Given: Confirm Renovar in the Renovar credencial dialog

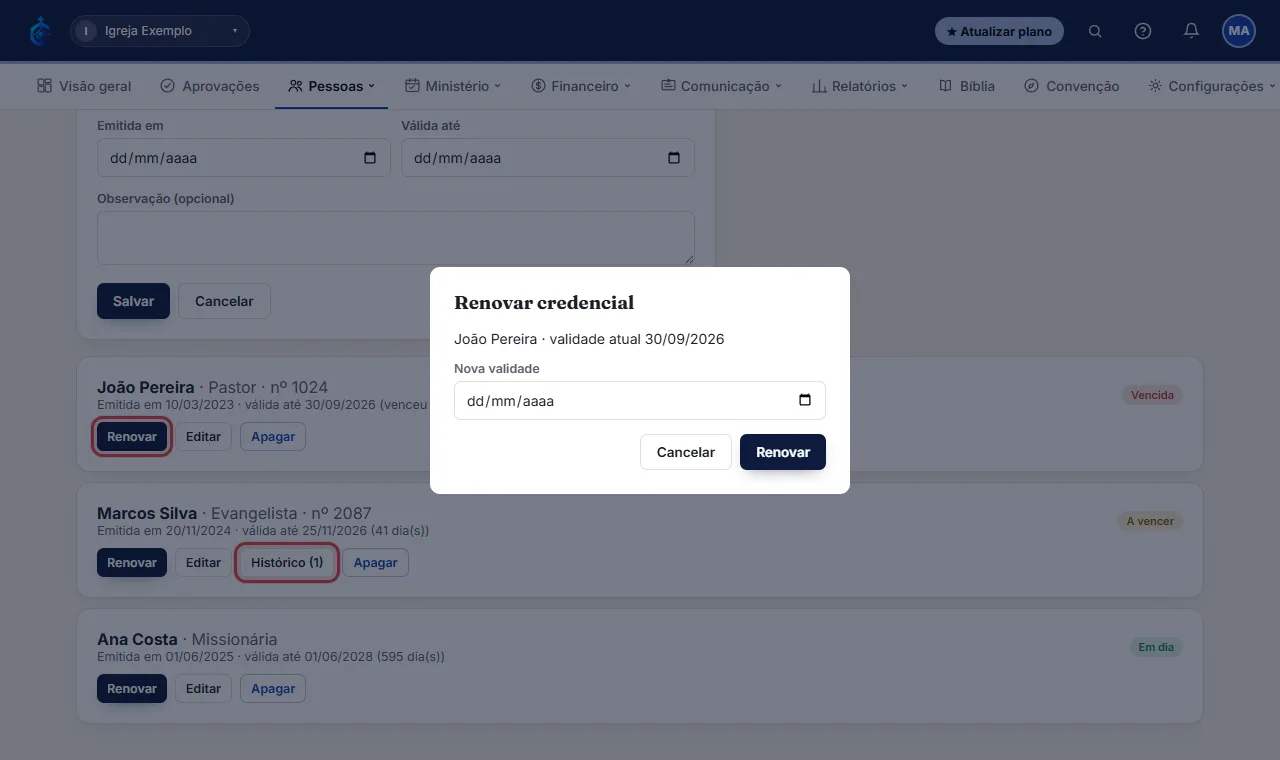Looking at the screenshot, I should [783, 452].
